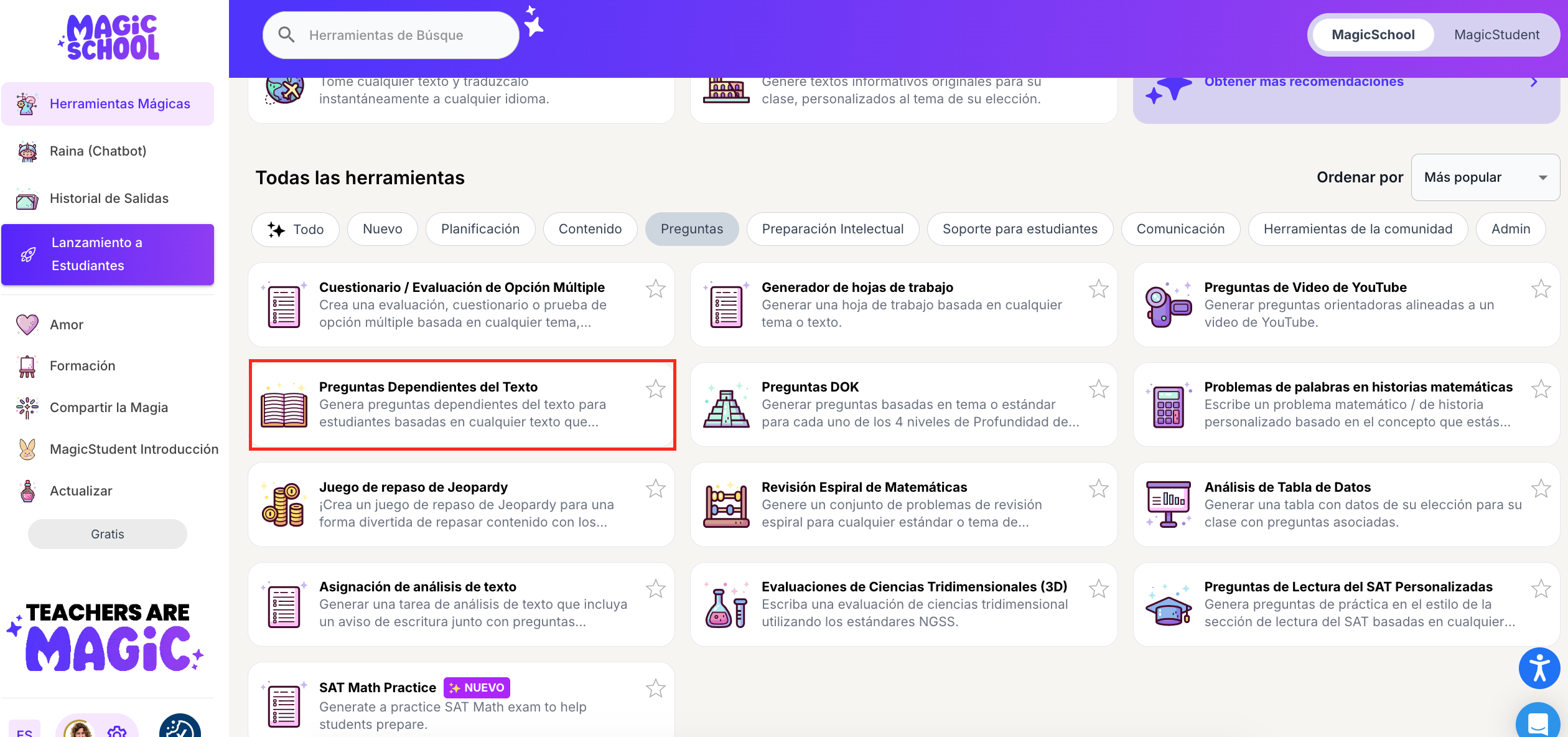Favorite the Cuestionario de Opción Múltiple tool
Viewport: 1568px width, 737px height.
point(655,289)
